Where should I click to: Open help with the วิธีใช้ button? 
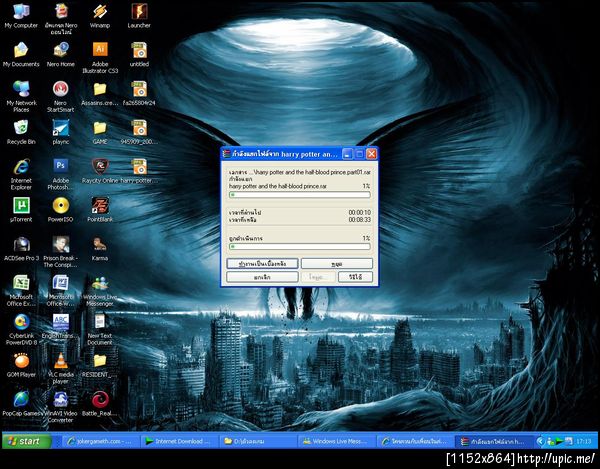355,277
